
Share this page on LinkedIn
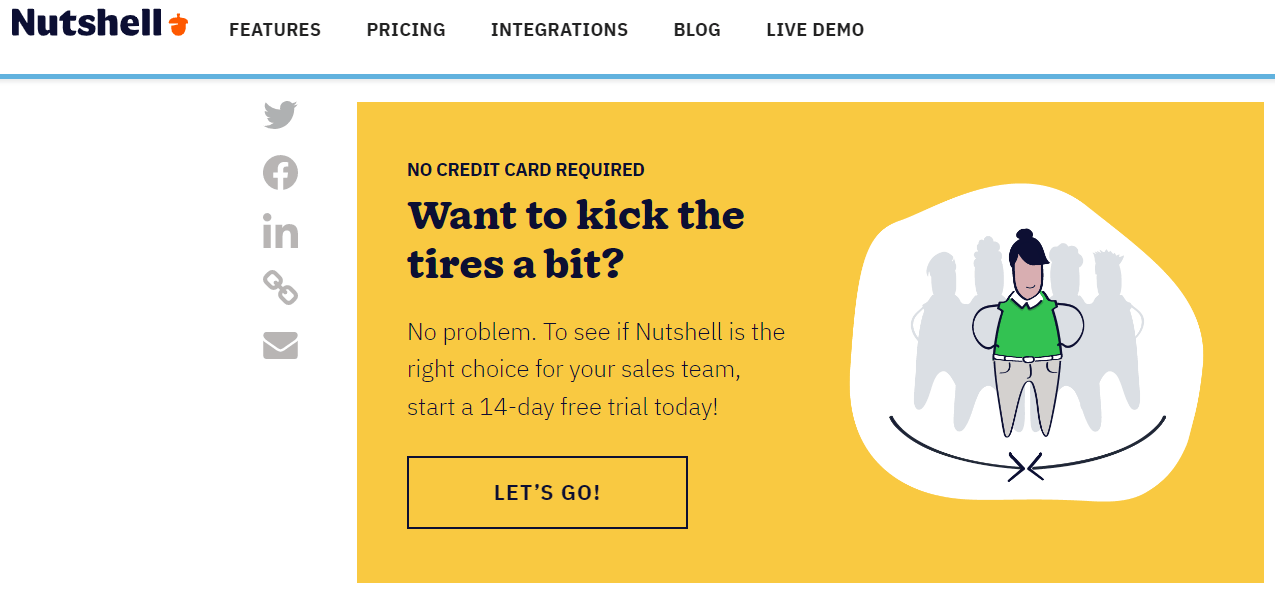pyautogui.click(x=280, y=231)
